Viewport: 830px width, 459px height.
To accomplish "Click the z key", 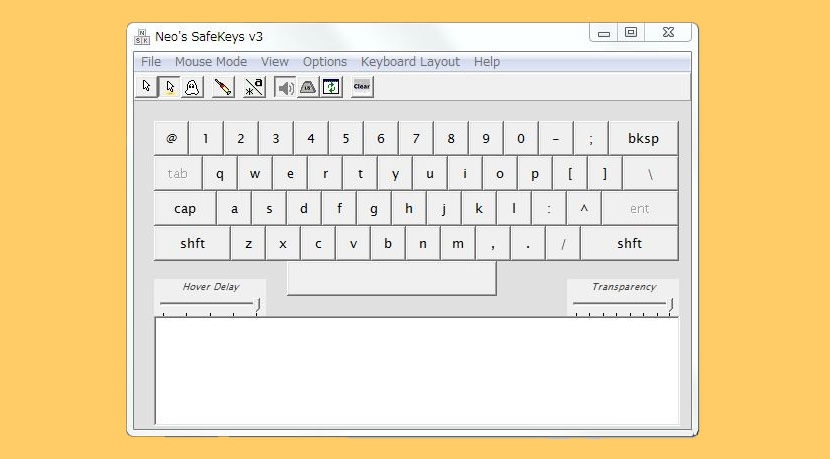I will (x=248, y=244).
